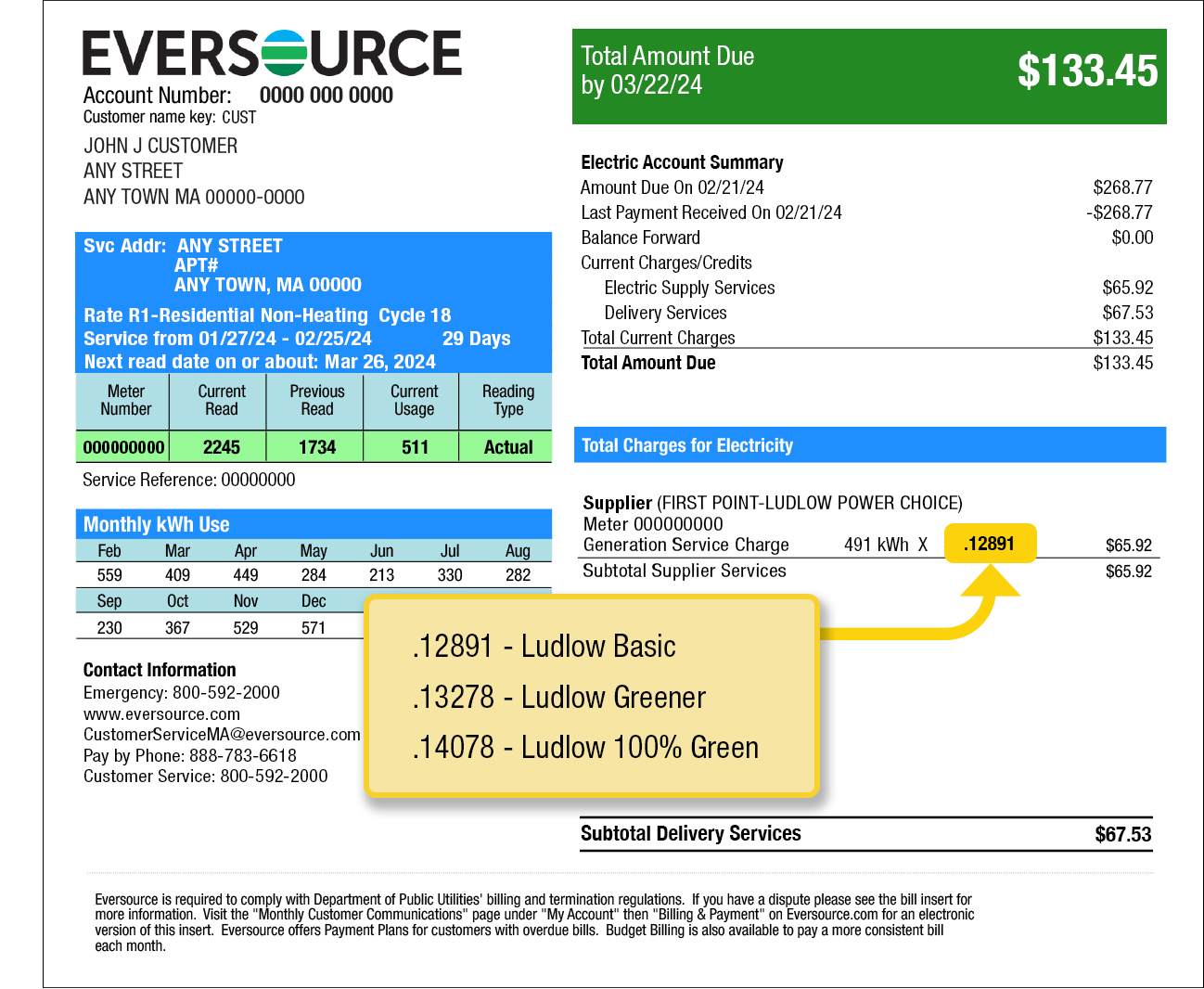The image size is (1204, 989).
Task: Click the 'Meter Number' column header
Action: [126, 400]
